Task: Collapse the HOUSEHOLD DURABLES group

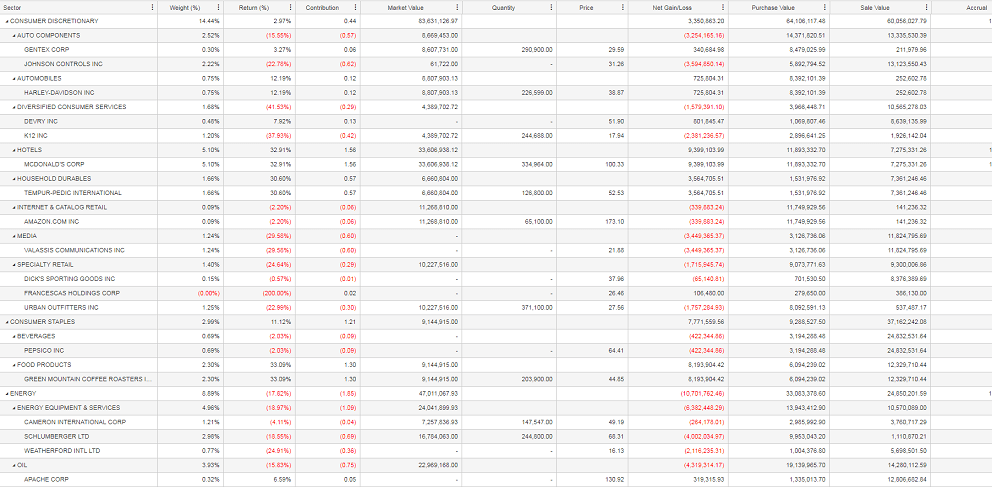Action: 14,179
